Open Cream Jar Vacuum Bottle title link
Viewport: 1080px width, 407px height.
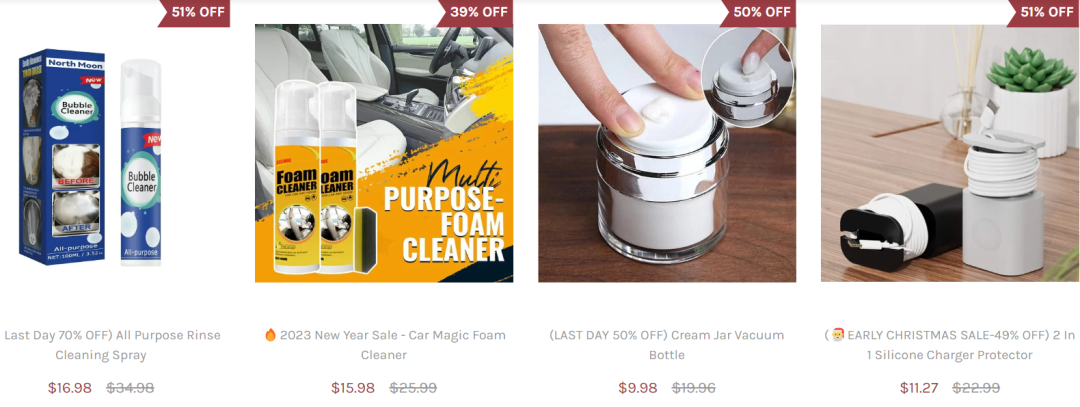pos(667,345)
